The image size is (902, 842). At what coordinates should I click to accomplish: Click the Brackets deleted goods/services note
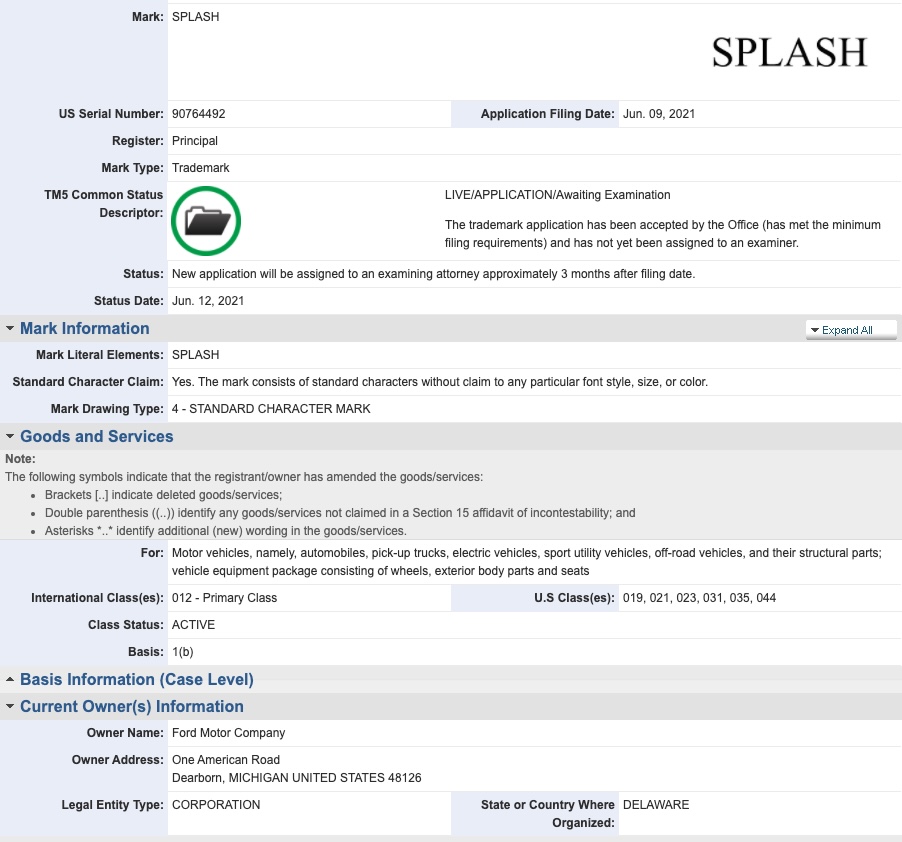click(163, 495)
